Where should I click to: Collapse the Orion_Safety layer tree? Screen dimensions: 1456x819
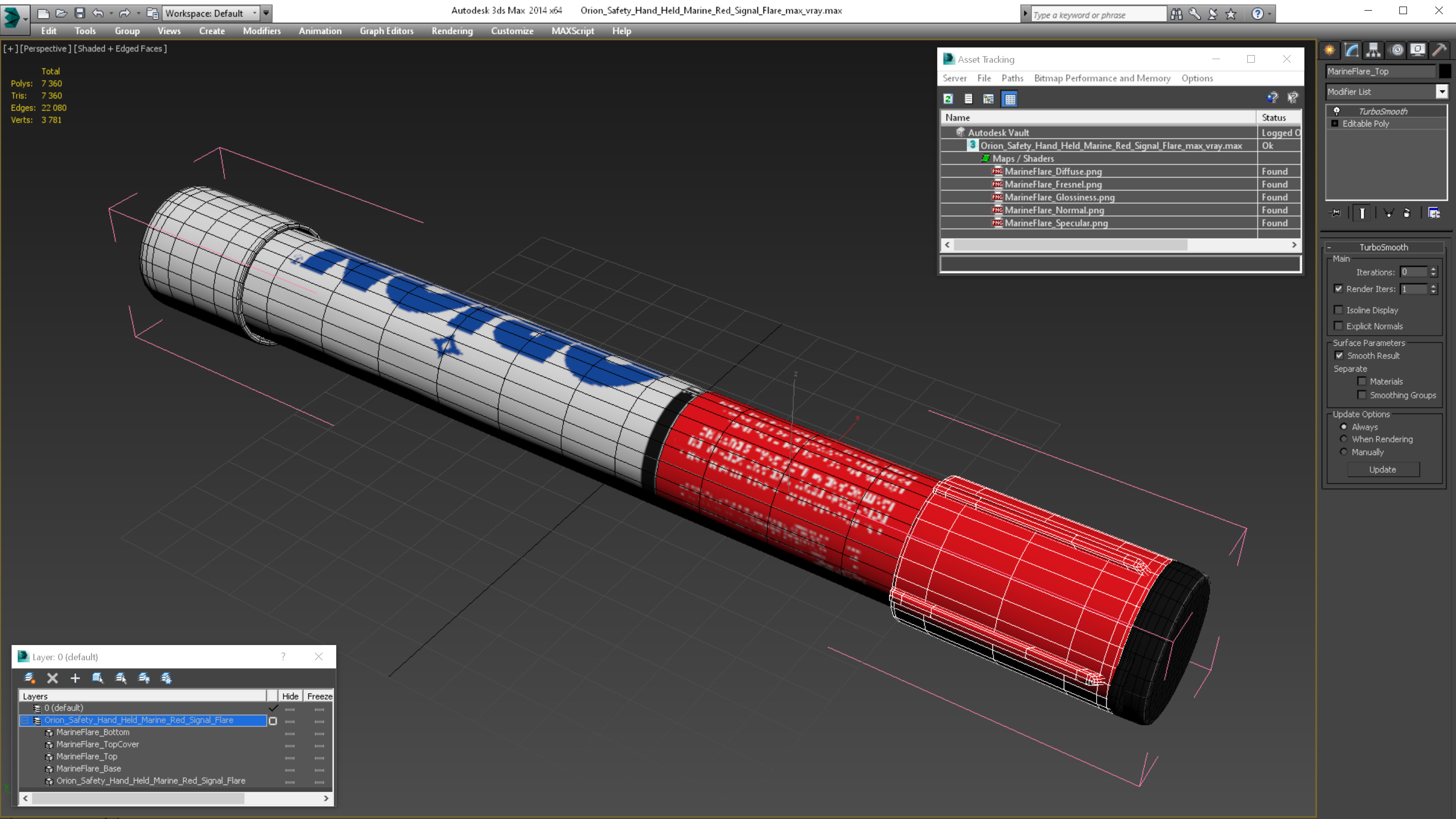pyautogui.click(x=25, y=720)
